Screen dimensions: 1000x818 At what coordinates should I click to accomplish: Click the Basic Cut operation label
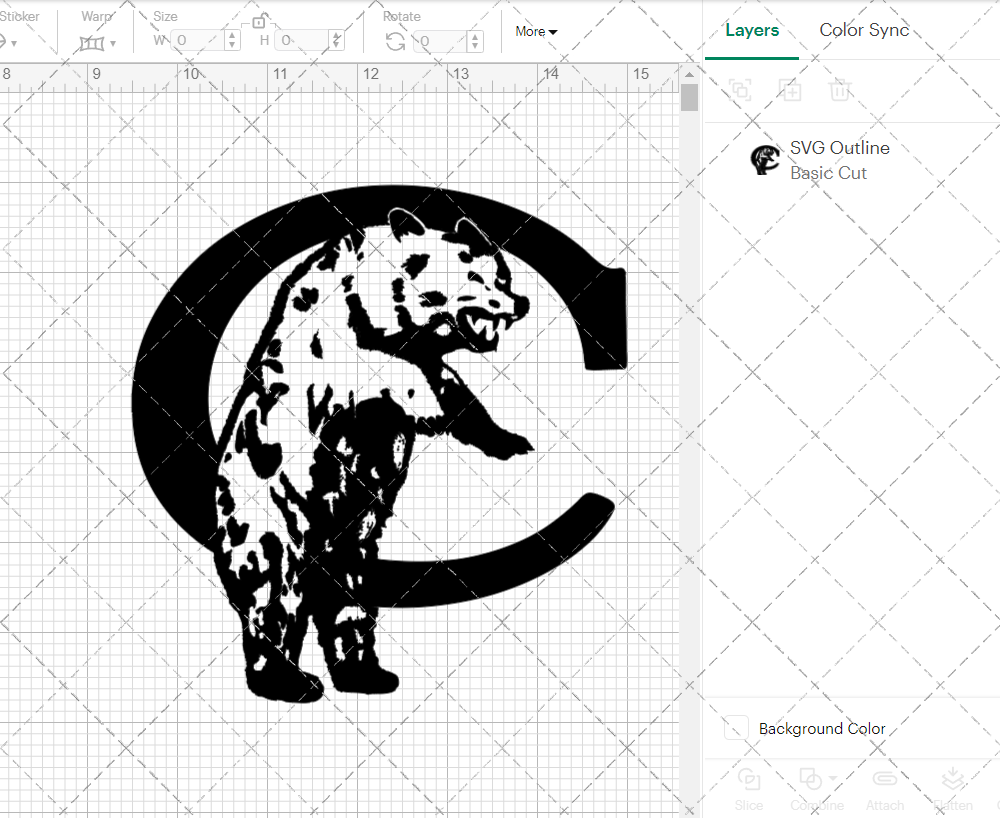click(x=829, y=173)
